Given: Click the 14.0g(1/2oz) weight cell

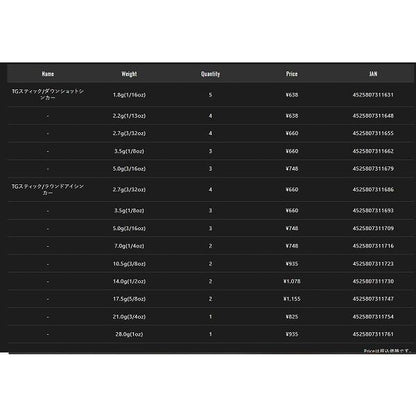Looking at the screenshot, I should coord(129,281).
